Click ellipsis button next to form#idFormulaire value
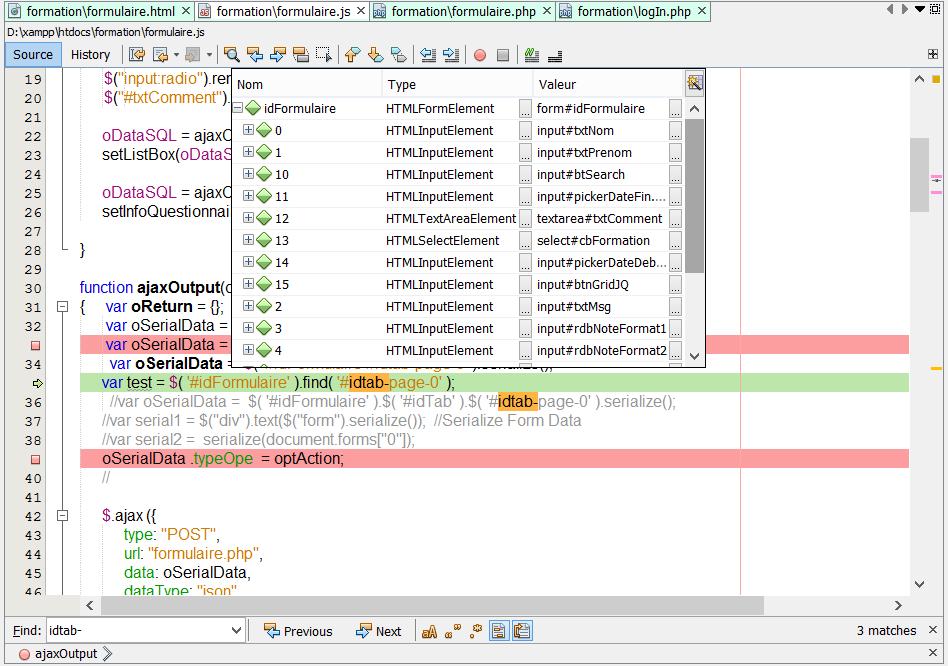This screenshot has width=948, height=666. tap(675, 109)
